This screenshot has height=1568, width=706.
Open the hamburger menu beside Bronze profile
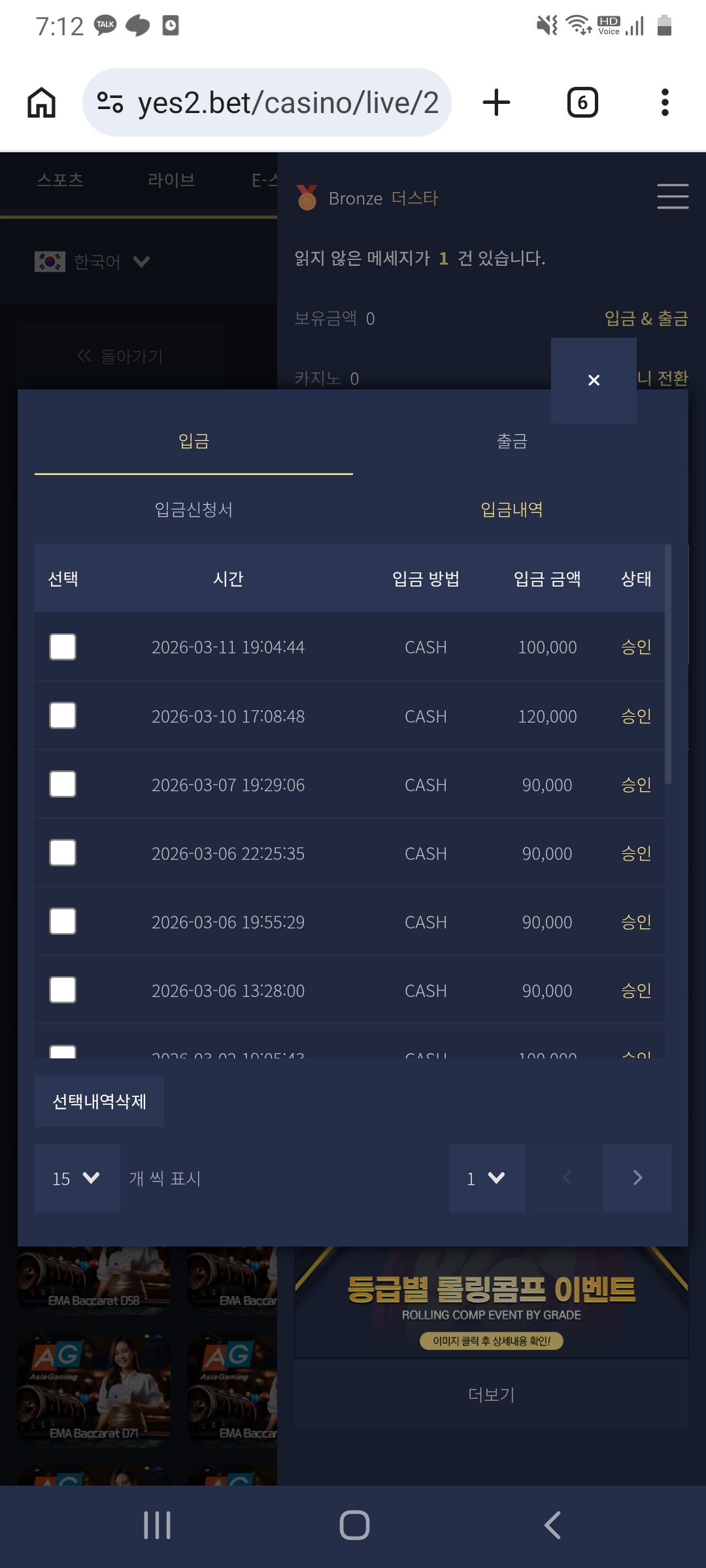(x=673, y=196)
